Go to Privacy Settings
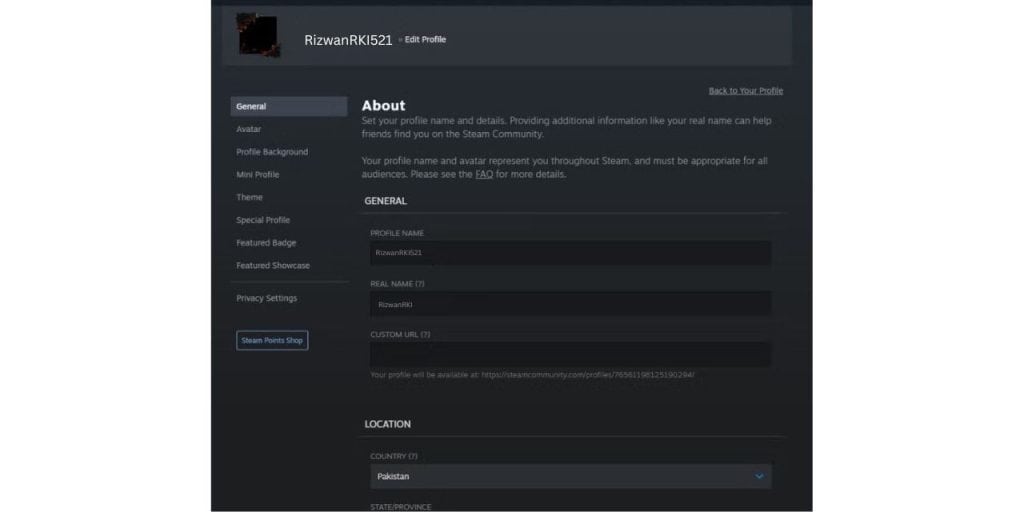This screenshot has height=512, width=1024. 266,298
